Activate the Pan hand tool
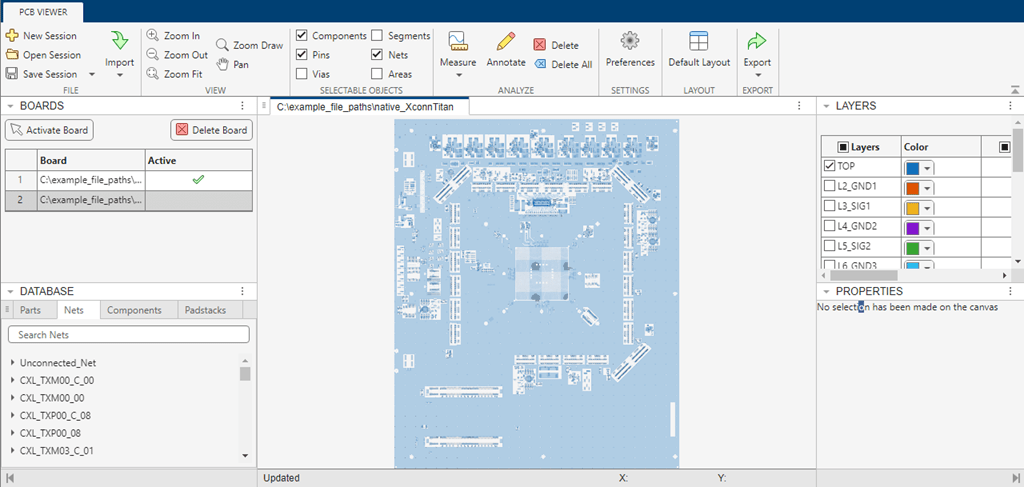The image size is (1024, 487). click(222, 64)
